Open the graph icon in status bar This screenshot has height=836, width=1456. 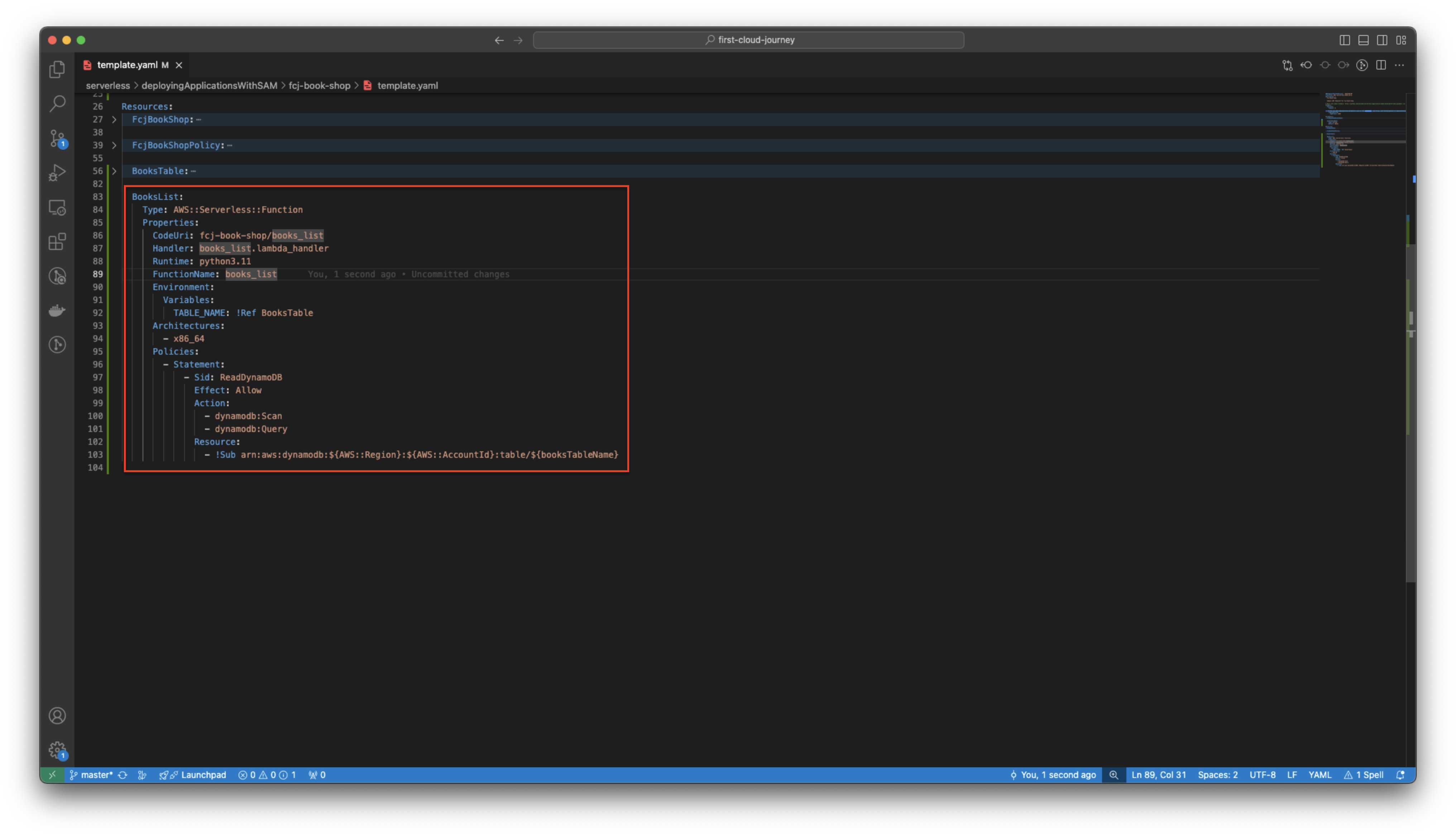[142, 775]
